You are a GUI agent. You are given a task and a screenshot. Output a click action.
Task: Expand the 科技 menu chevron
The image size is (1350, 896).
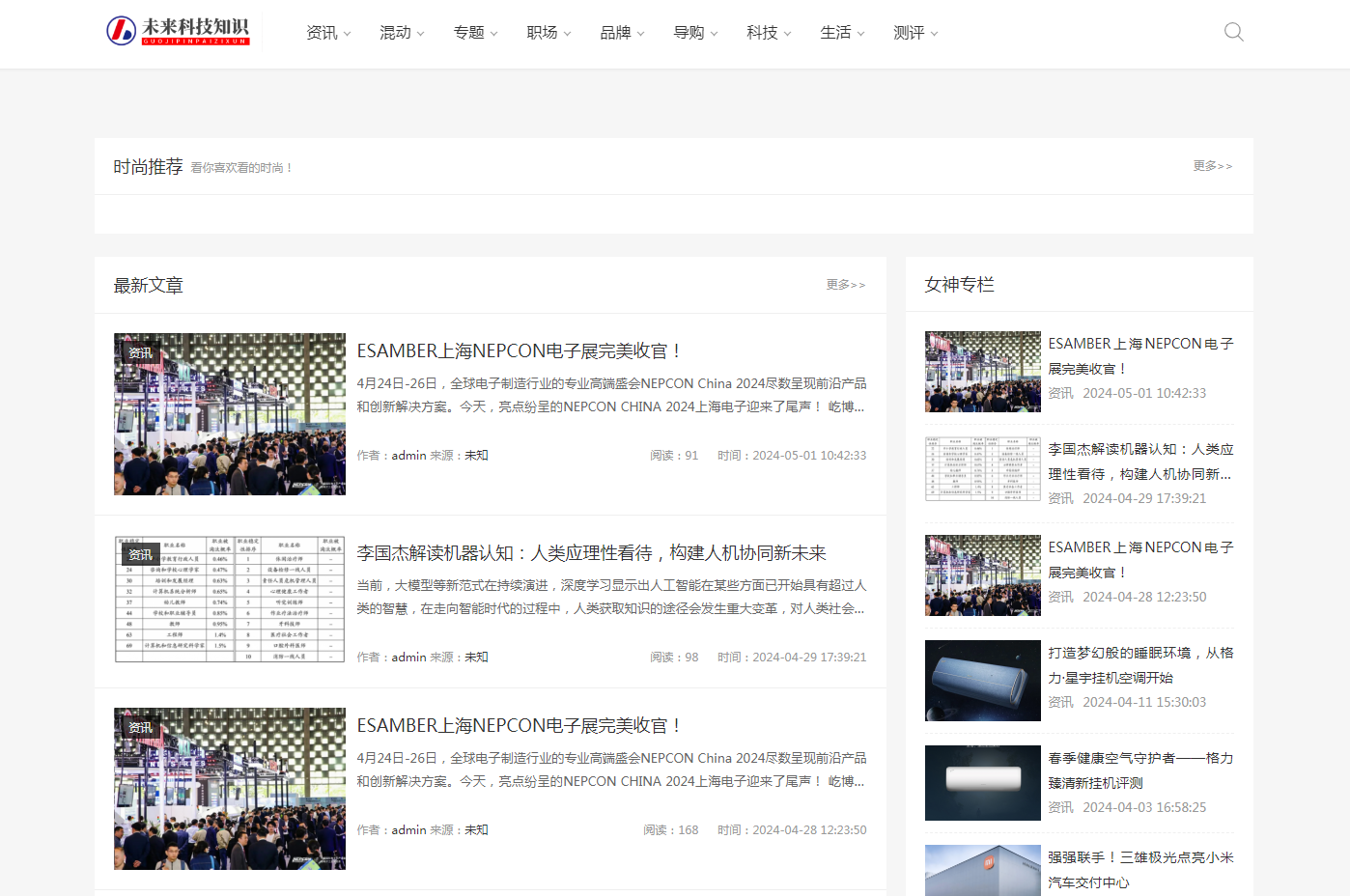tap(788, 34)
